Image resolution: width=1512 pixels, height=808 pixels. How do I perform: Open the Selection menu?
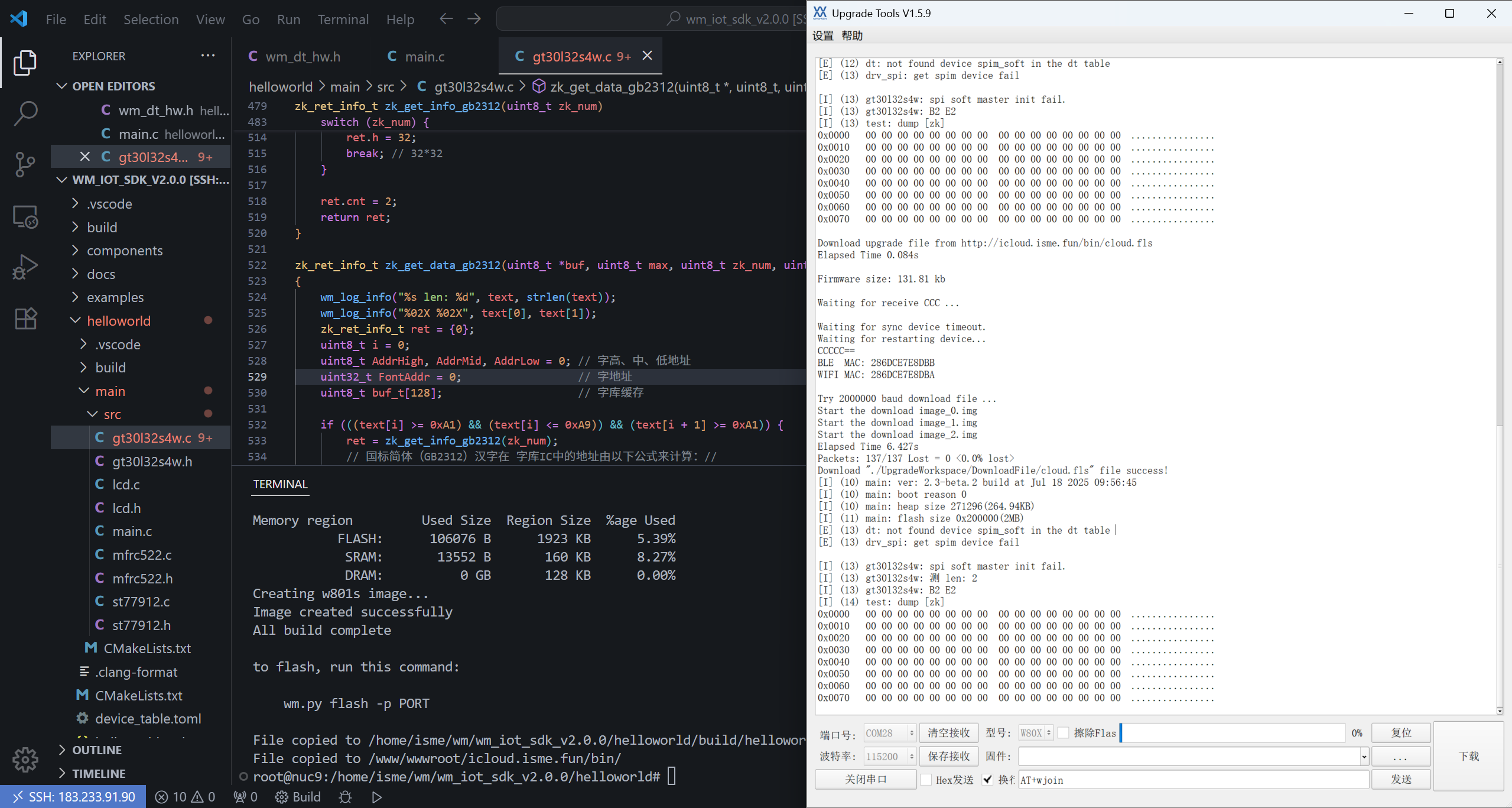(x=151, y=19)
